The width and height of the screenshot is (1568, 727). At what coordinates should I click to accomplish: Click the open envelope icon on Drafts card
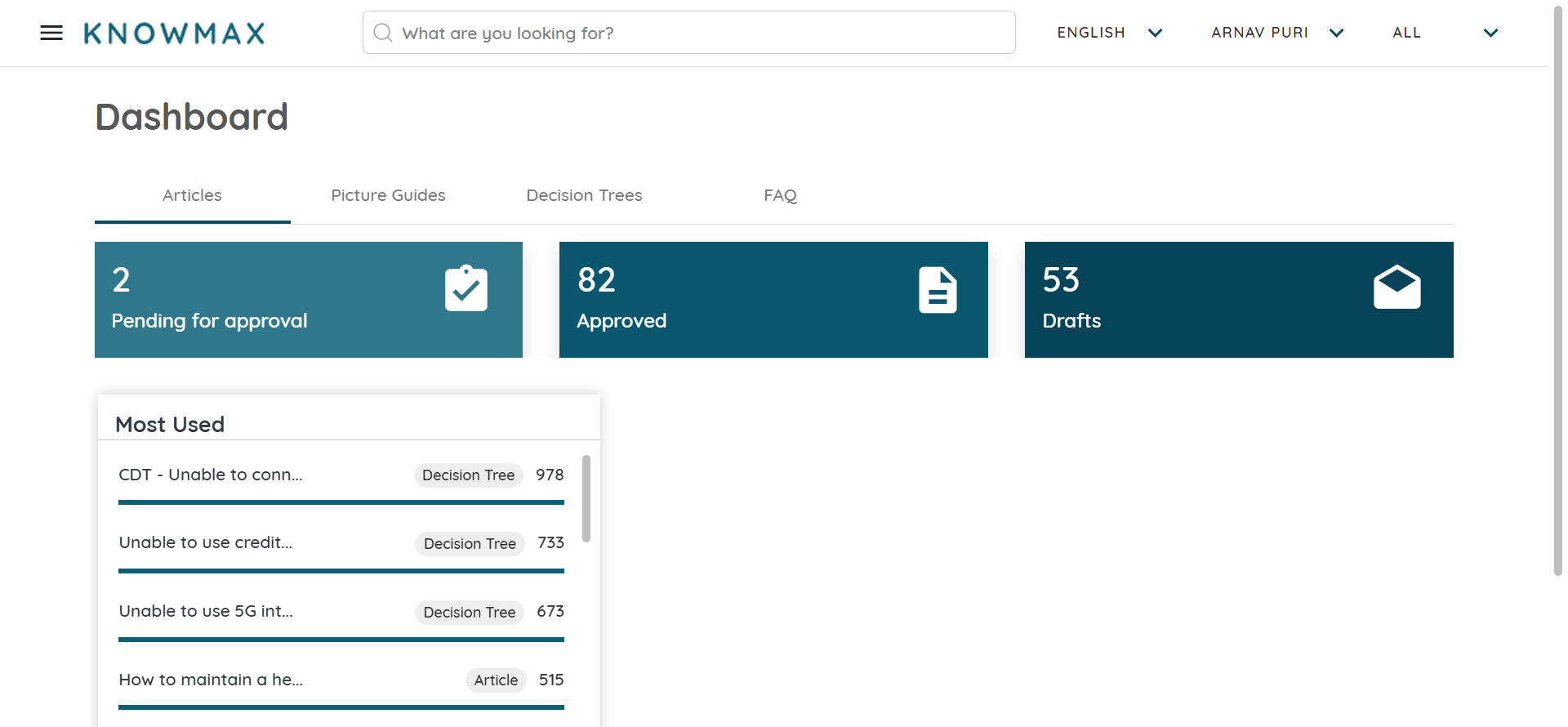click(1396, 288)
